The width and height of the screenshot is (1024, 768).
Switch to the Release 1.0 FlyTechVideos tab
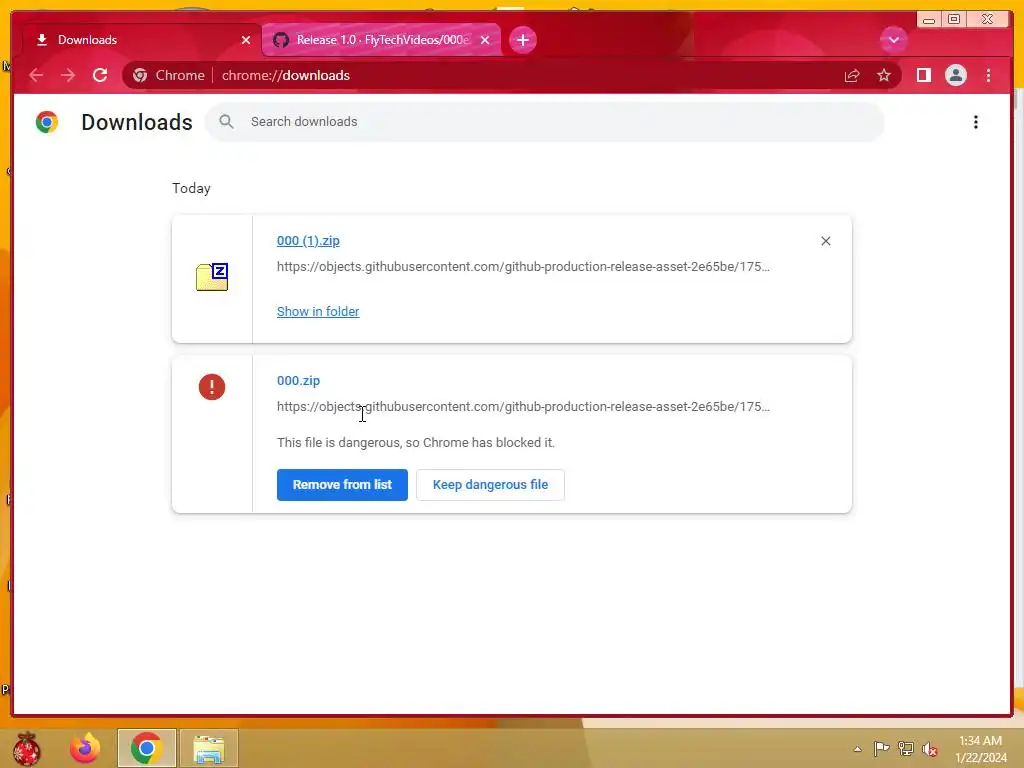[382, 40]
